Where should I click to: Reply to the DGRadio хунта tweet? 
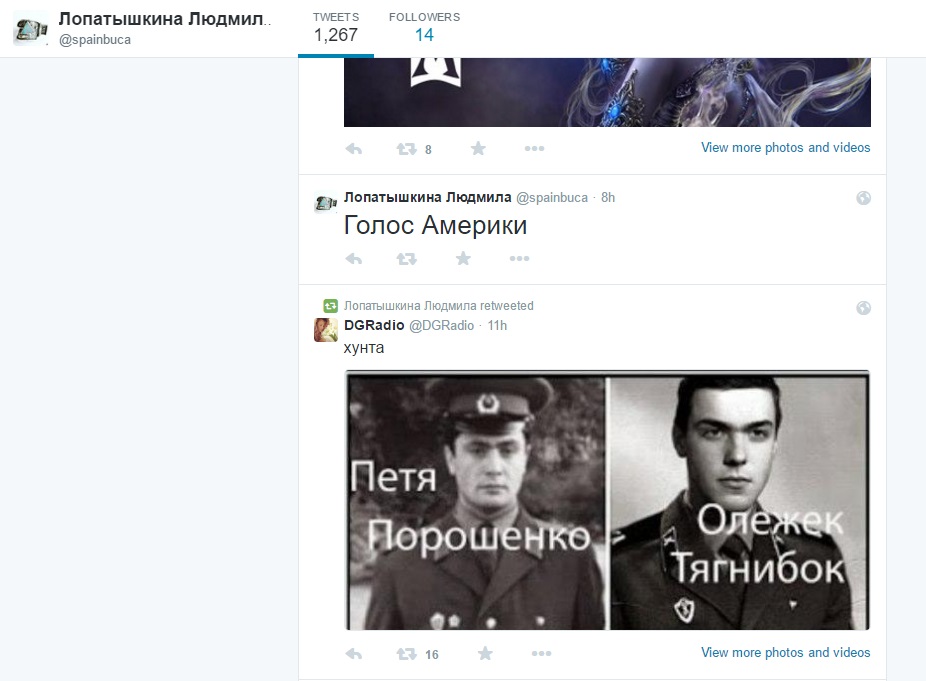pyautogui.click(x=353, y=654)
